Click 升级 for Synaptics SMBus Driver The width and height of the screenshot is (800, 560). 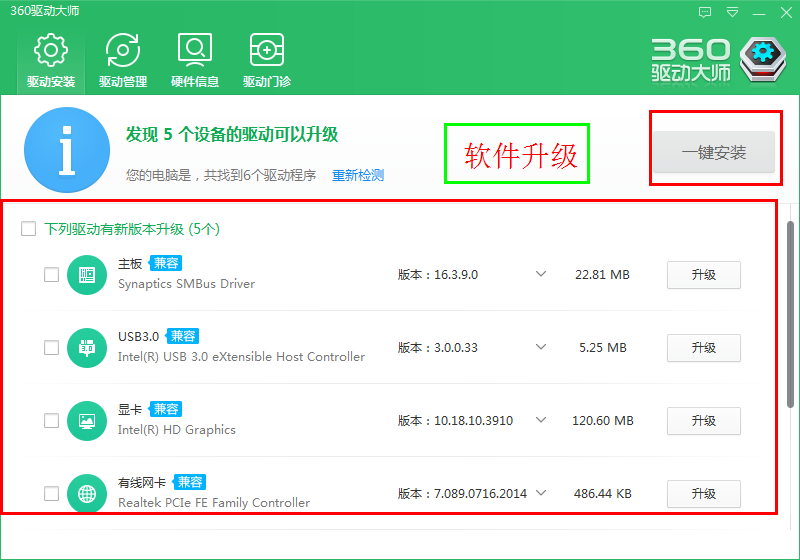coord(704,275)
